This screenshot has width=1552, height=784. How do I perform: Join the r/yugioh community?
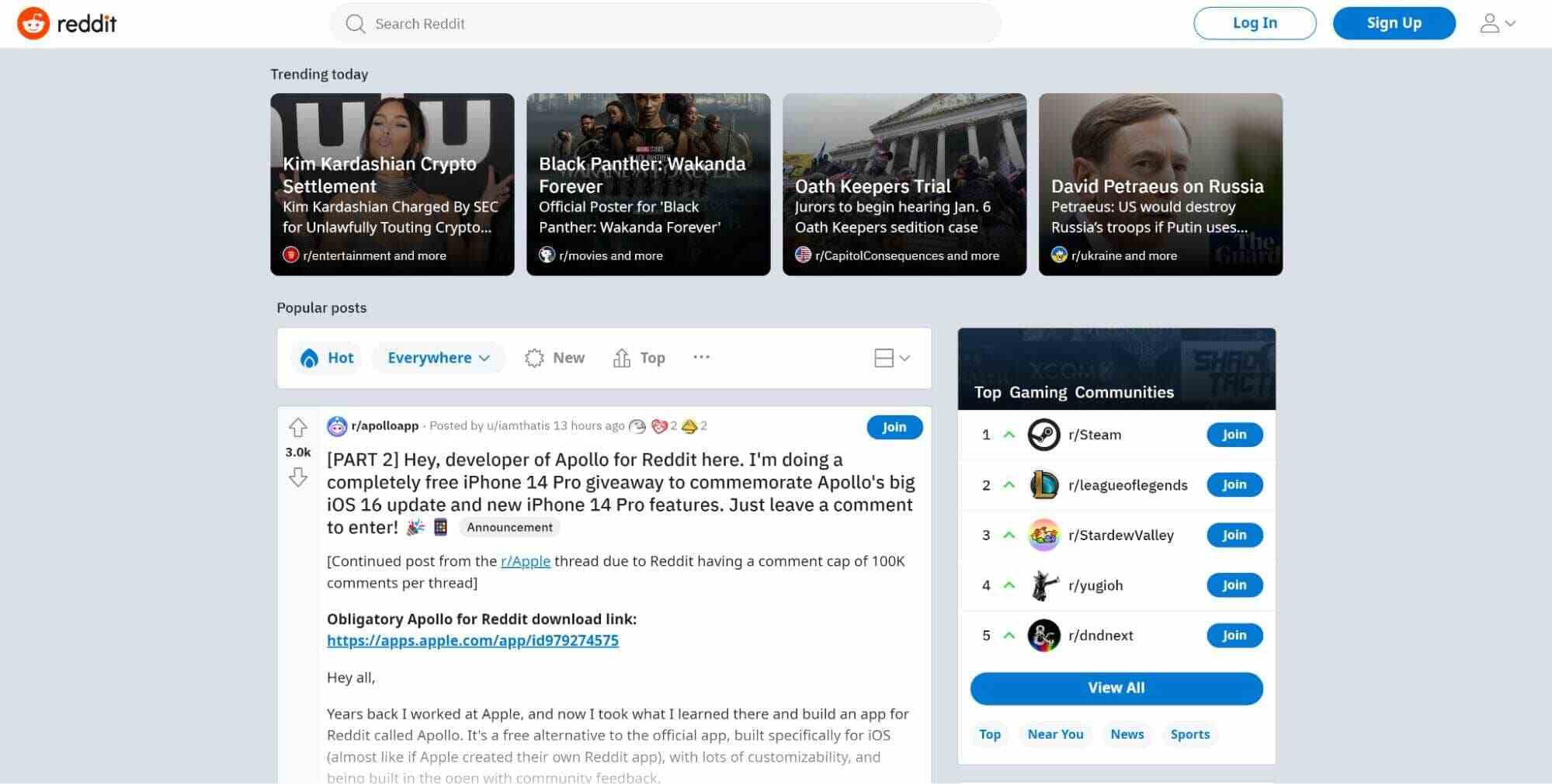point(1234,585)
